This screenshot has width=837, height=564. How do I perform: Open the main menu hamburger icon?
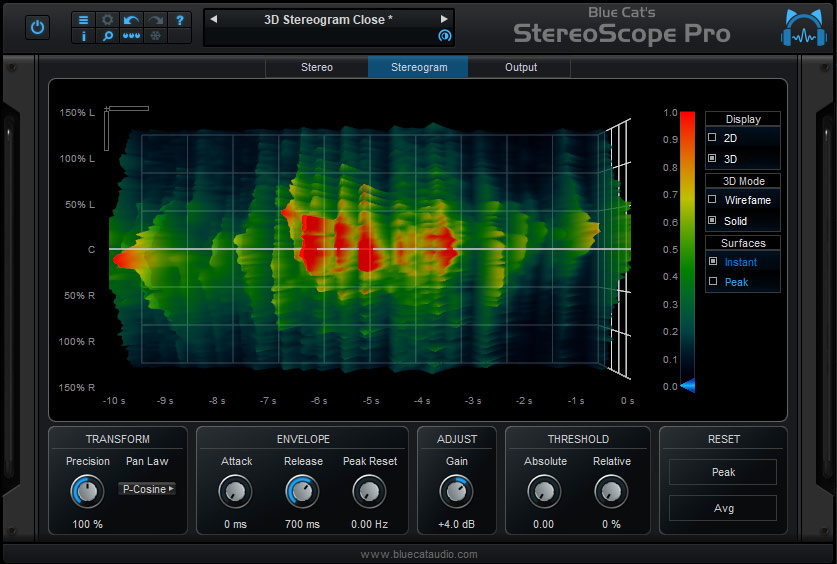coord(83,19)
